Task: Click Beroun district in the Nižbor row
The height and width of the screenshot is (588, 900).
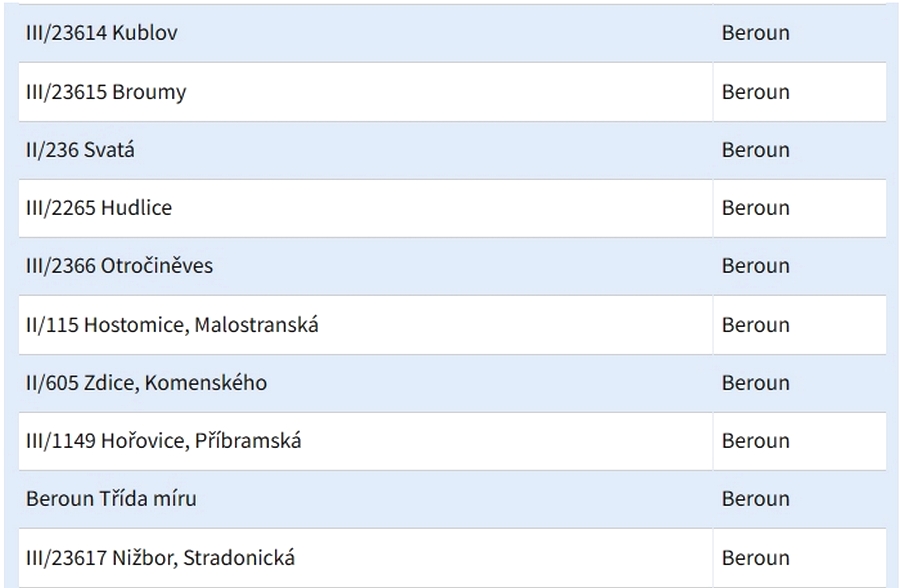Action: (x=756, y=558)
